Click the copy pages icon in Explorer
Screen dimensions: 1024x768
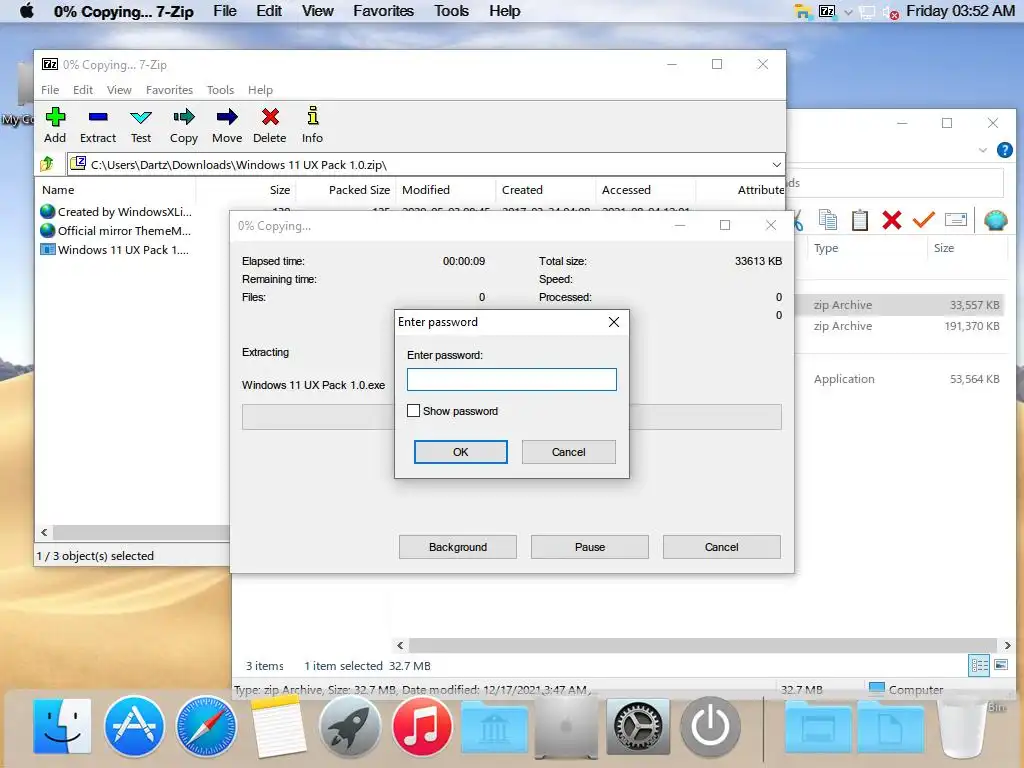pos(828,220)
